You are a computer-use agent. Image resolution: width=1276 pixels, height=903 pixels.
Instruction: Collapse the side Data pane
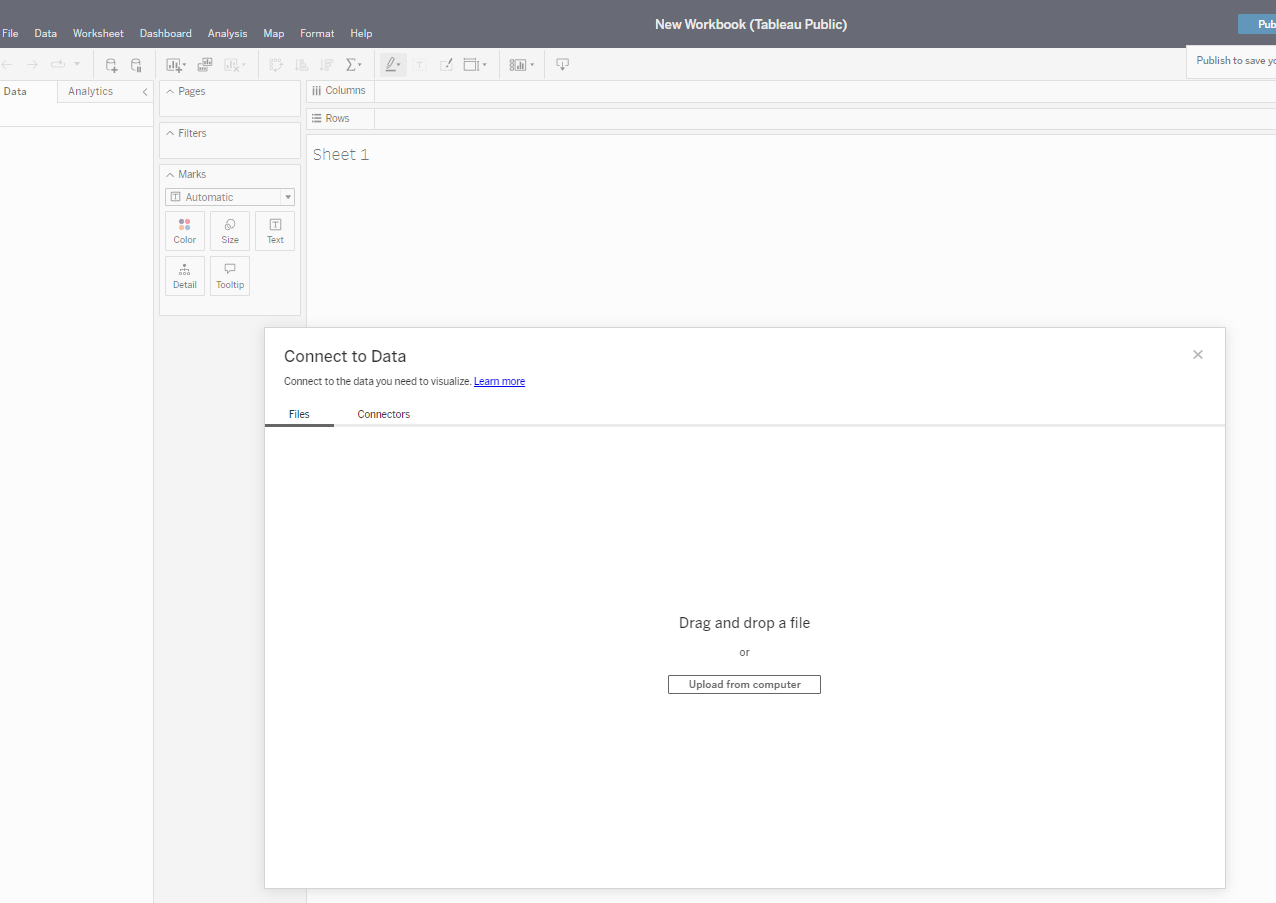(x=144, y=92)
